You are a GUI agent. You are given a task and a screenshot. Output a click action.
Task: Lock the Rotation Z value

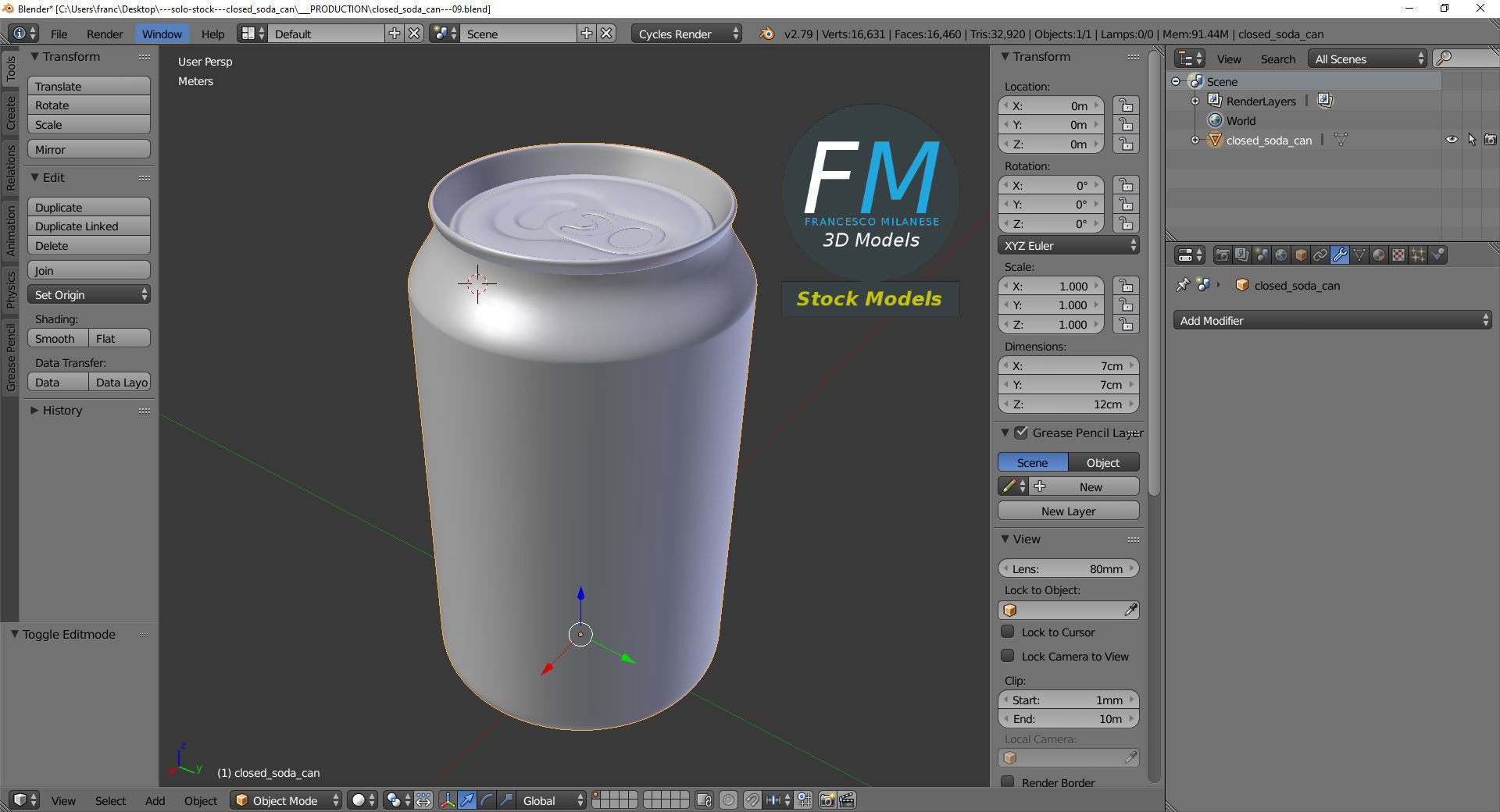(1125, 224)
